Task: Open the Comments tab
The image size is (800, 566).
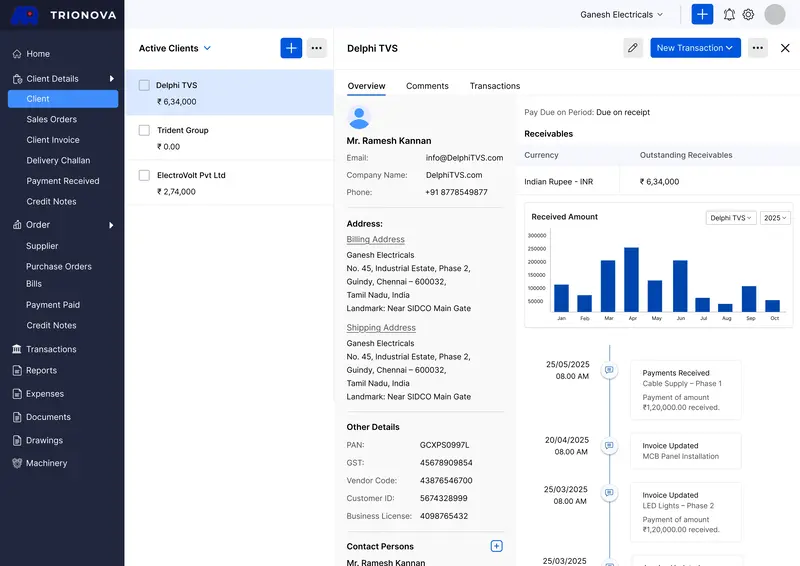Action: pyautogui.click(x=427, y=86)
